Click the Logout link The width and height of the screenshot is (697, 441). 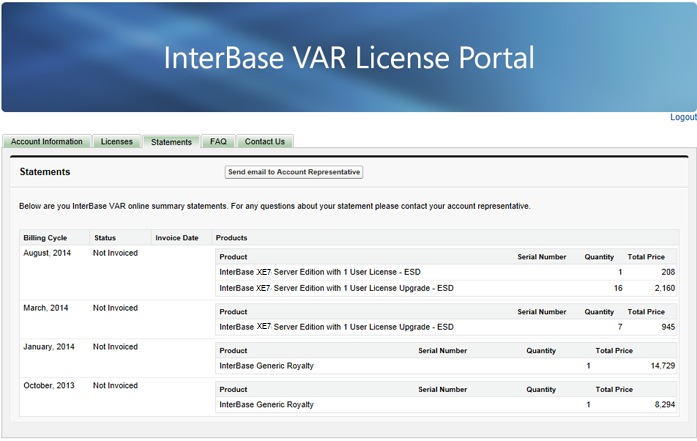(x=683, y=117)
